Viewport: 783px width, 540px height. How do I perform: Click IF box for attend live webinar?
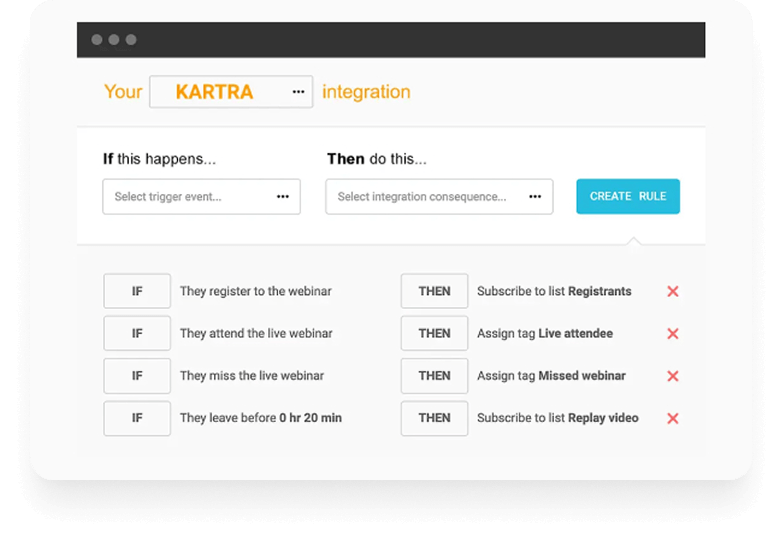point(137,334)
